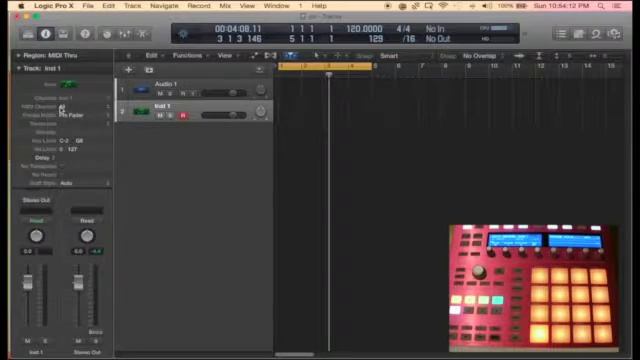This screenshot has width=640, height=360.
Task: Toggle input monitoring on Audio 1 track
Action: 193,94
